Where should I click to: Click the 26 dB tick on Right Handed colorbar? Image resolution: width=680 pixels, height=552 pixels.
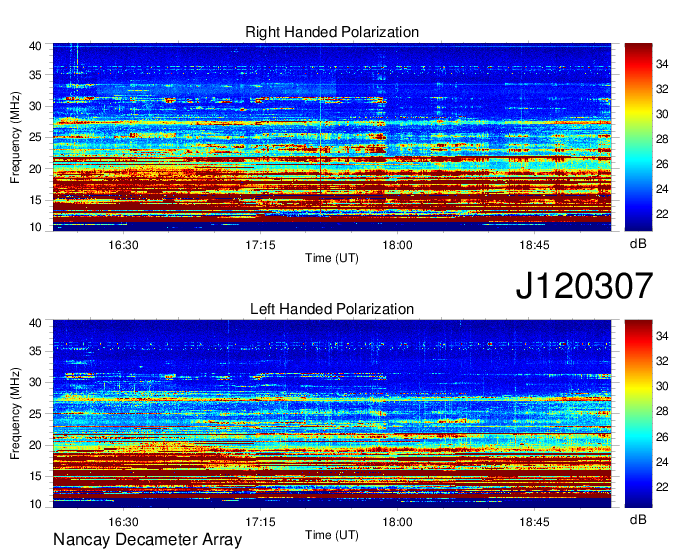[x=662, y=164]
